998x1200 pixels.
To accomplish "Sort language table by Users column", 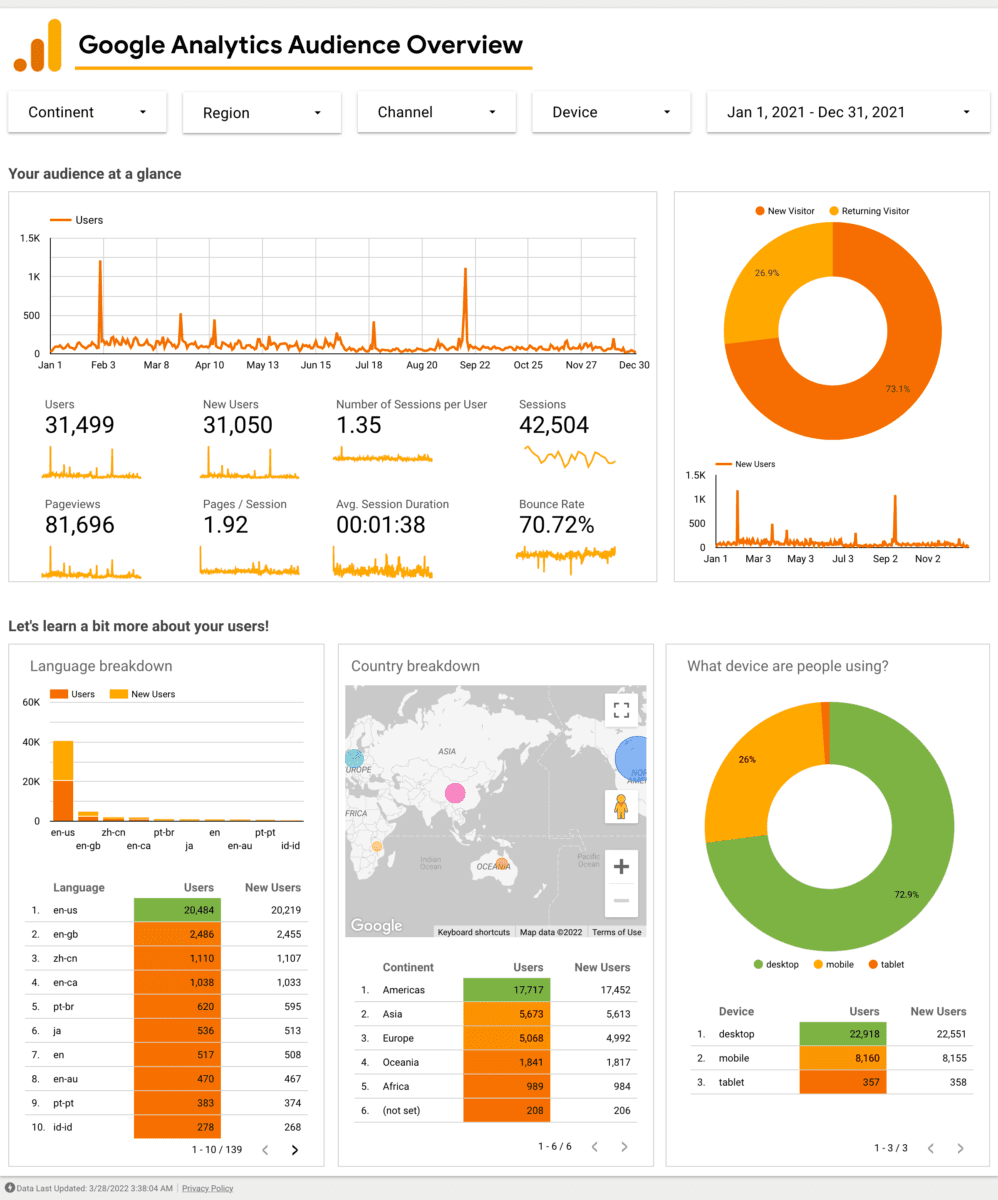I will (199, 887).
